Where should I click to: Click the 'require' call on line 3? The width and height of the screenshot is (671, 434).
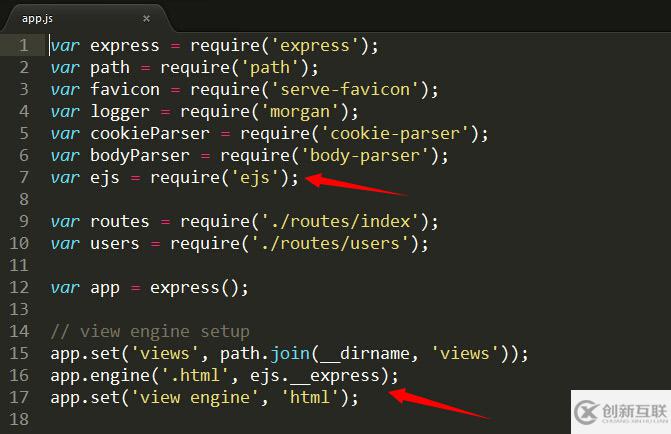[225, 90]
